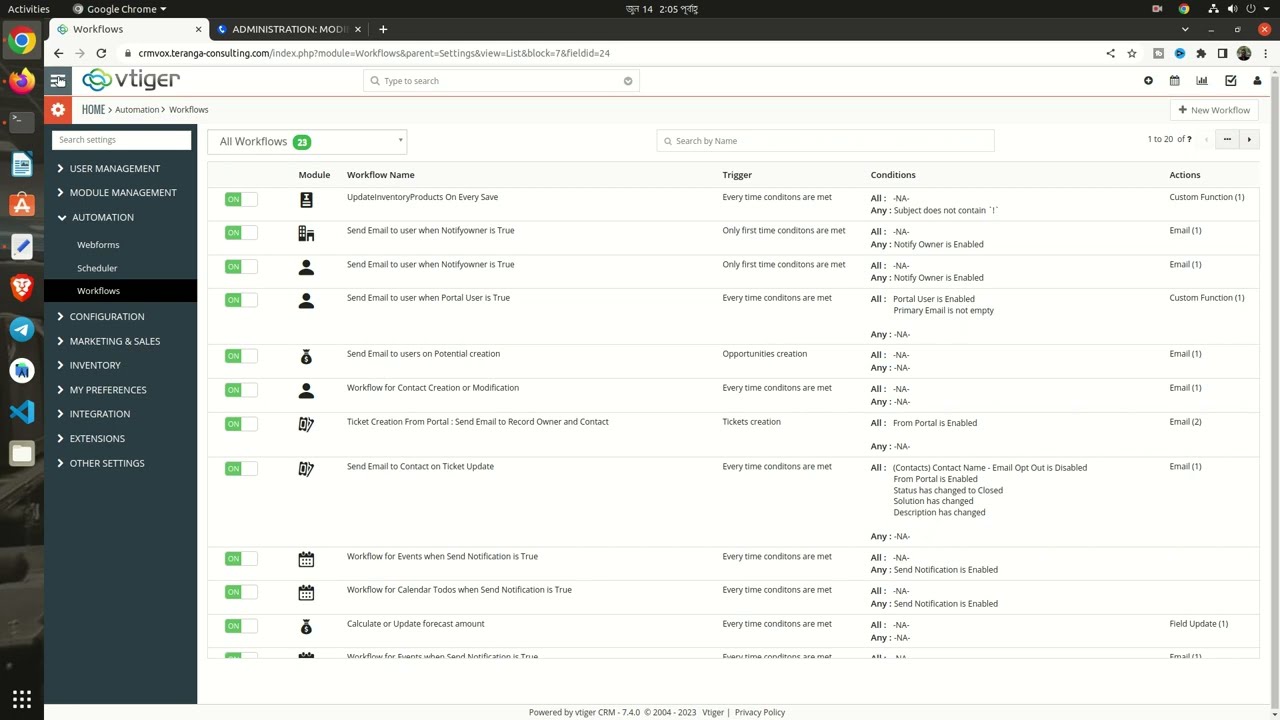
Task: Collapse the Automation settings section
Action: pyautogui.click(x=102, y=217)
